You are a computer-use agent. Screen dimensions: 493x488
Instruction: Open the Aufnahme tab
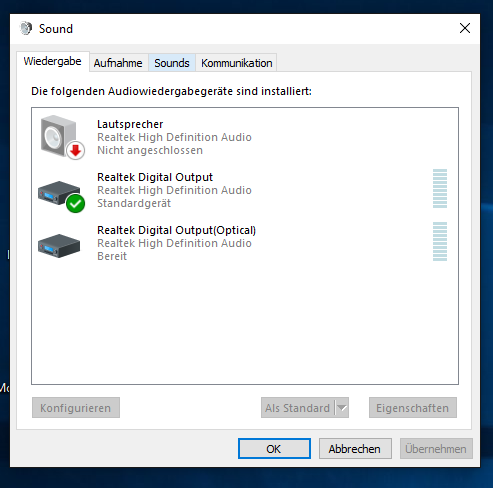pos(118,63)
